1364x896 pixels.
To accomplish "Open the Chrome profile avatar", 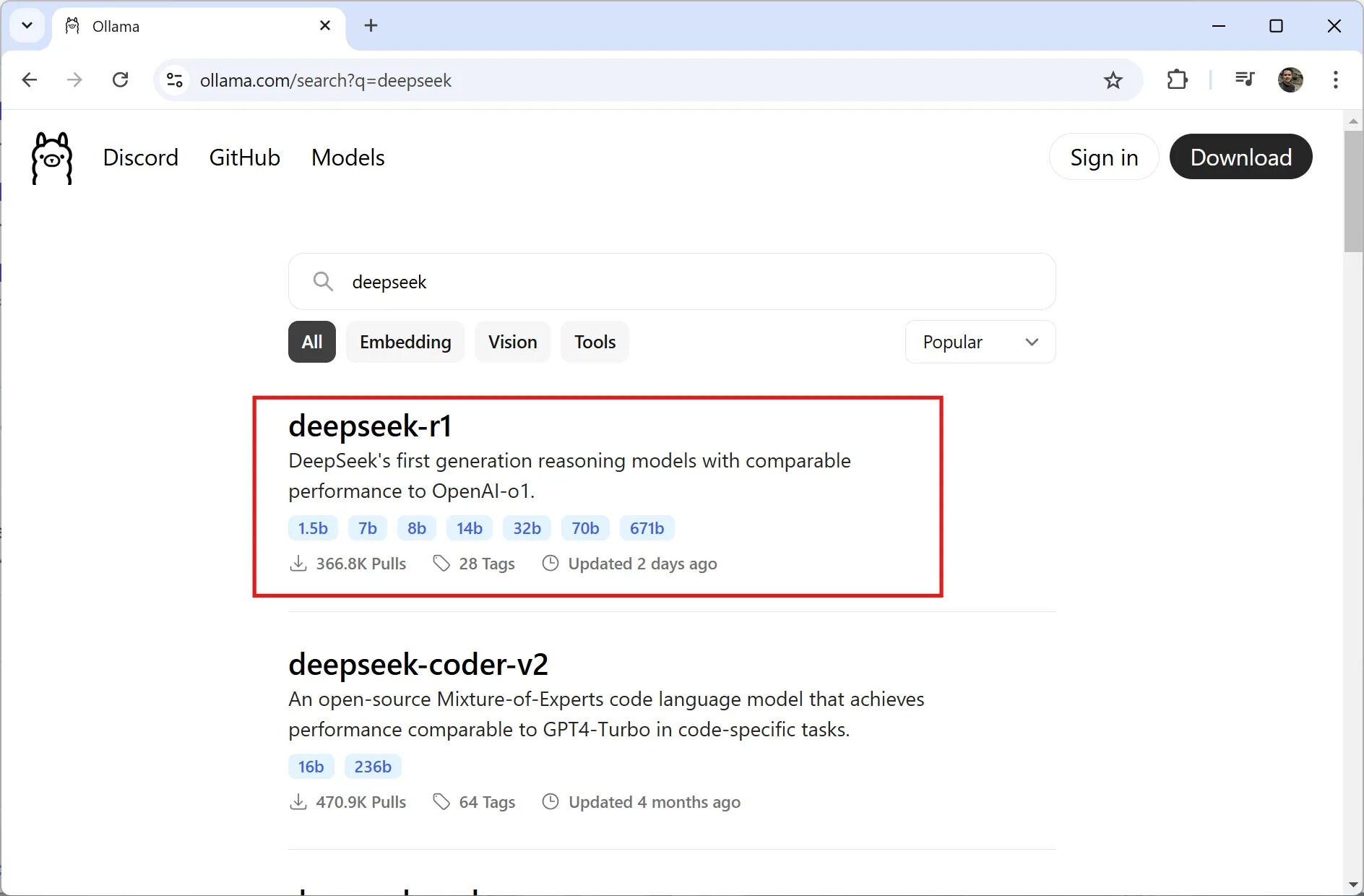I will [1290, 80].
